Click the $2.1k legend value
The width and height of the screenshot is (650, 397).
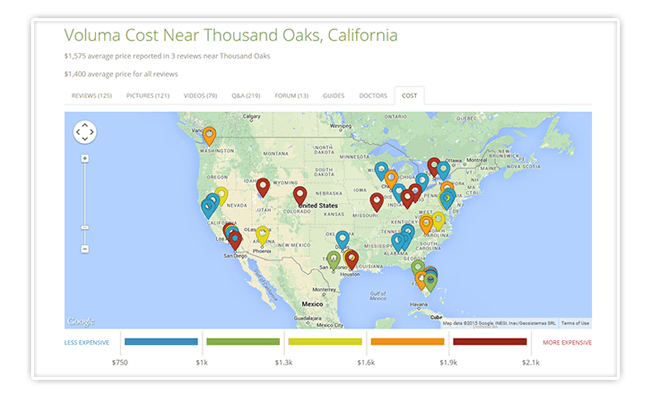pyautogui.click(x=531, y=363)
